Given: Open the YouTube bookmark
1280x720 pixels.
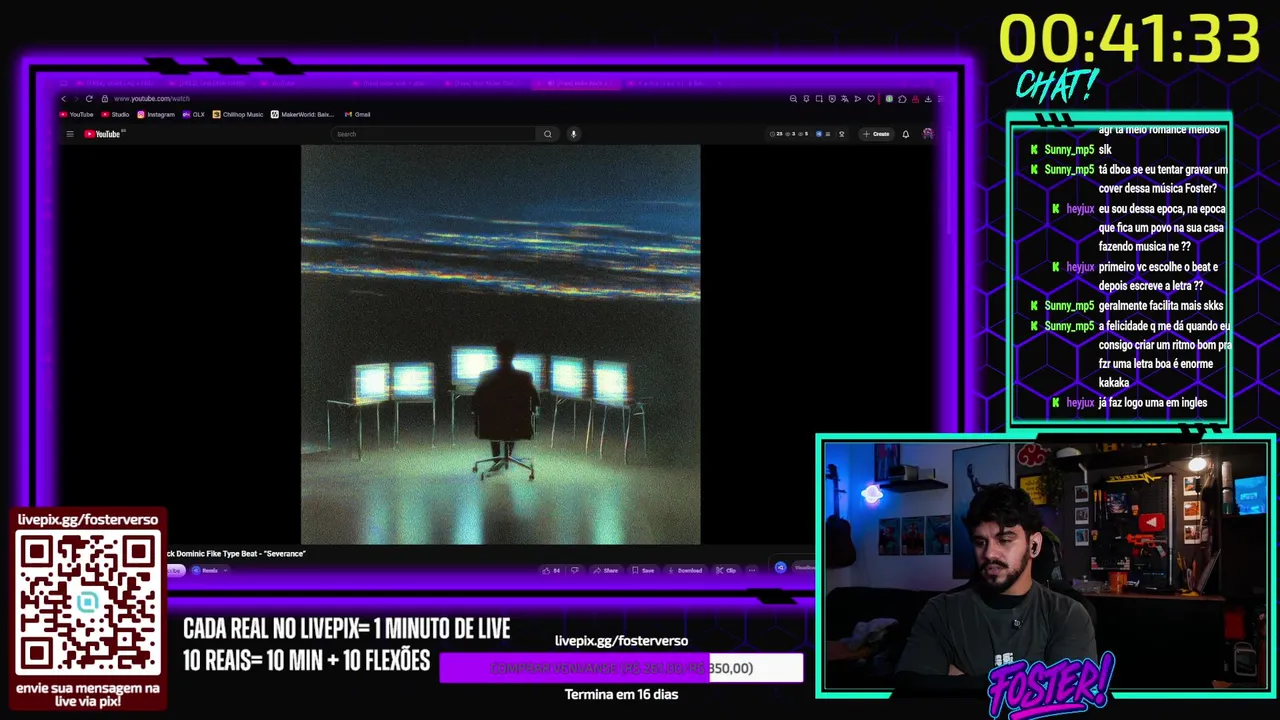Looking at the screenshot, I should pos(76,114).
